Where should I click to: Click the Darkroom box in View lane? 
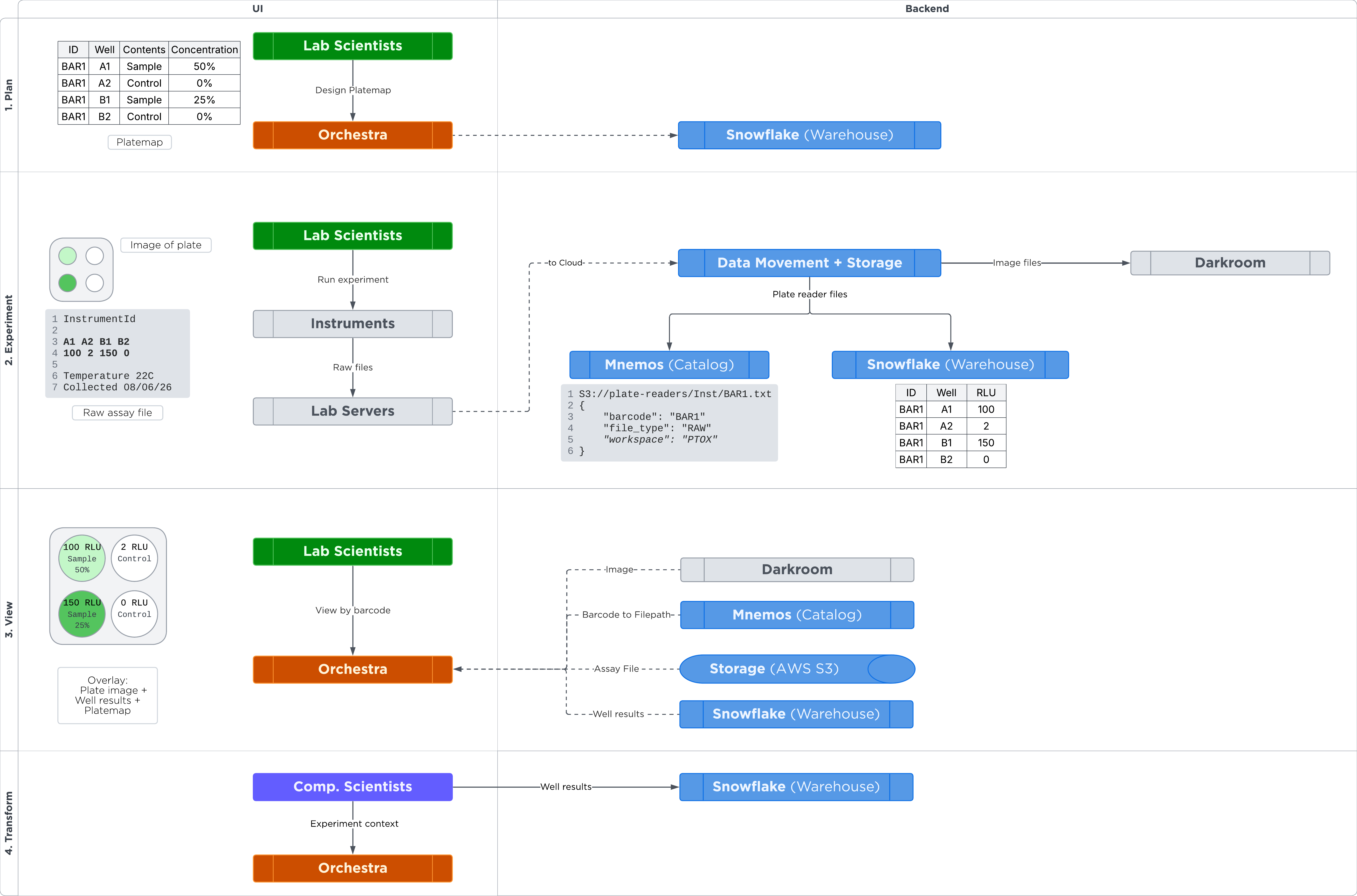pyautogui.click(x=797, y=570)
